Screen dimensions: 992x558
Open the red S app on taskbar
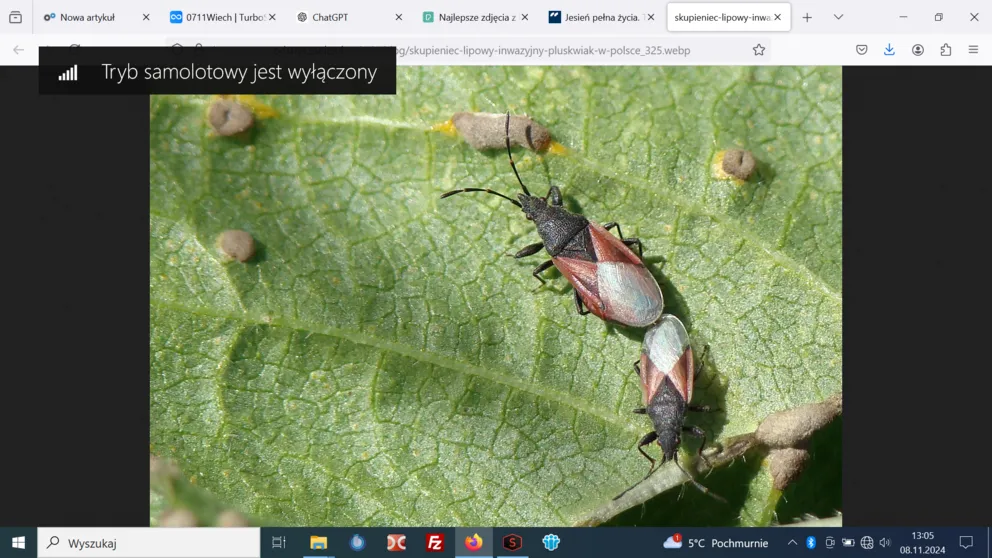tap(512, 543)
